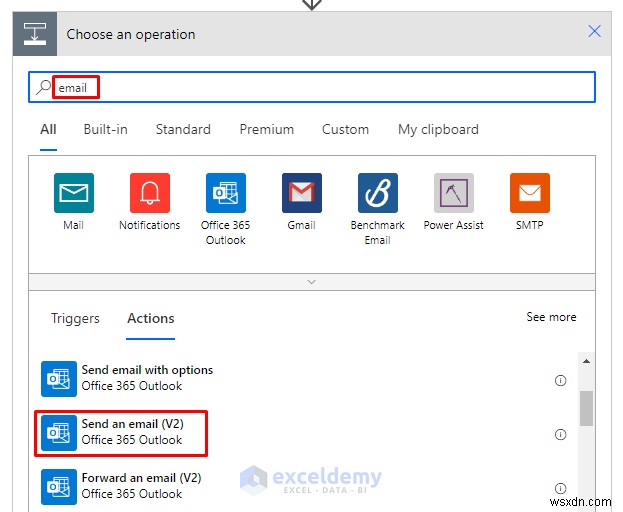Click the Choose an operation header icon

[35, 34]
